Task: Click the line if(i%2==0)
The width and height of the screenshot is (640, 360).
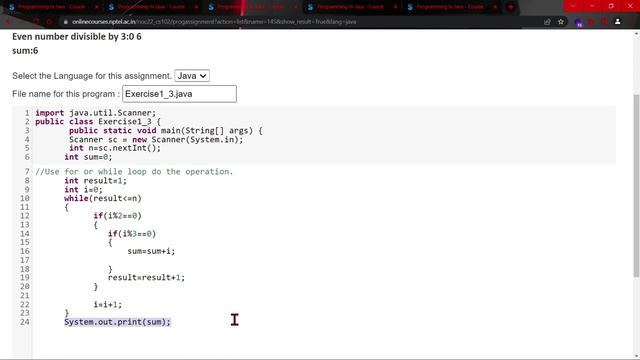Action: (x=118, y=216)
